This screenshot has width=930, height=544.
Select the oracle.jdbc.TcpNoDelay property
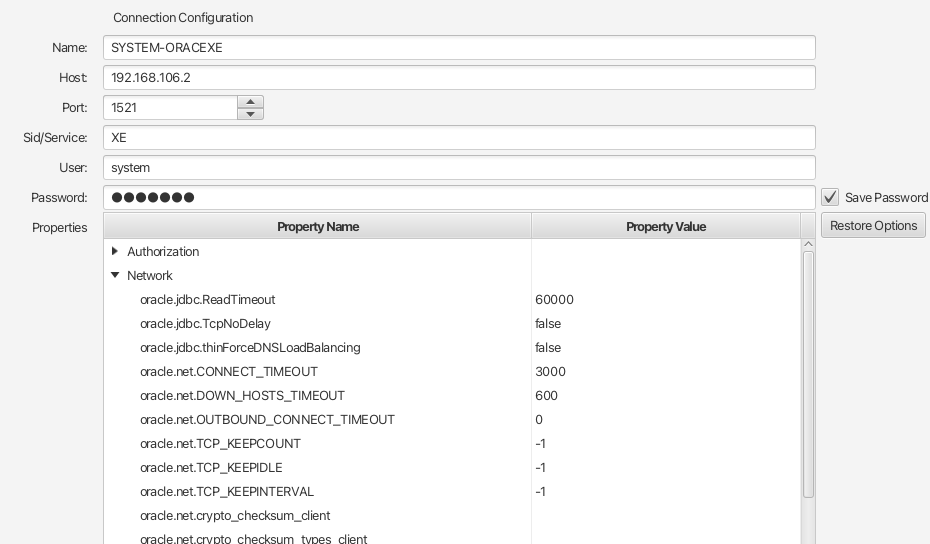[205, 323]
